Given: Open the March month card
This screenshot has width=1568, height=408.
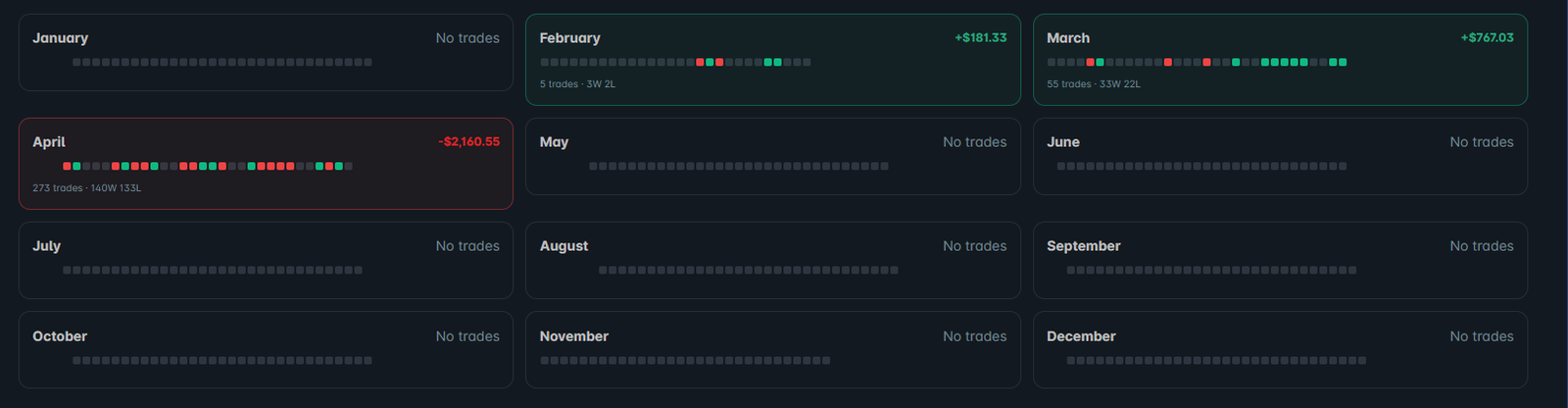Looking at the screenshot, I should pyautogui.click(x=1280, y=60).
